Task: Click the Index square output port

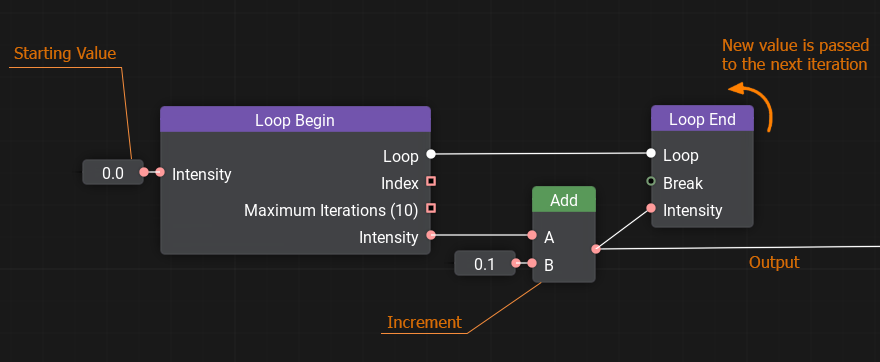Action: [431, 181]
